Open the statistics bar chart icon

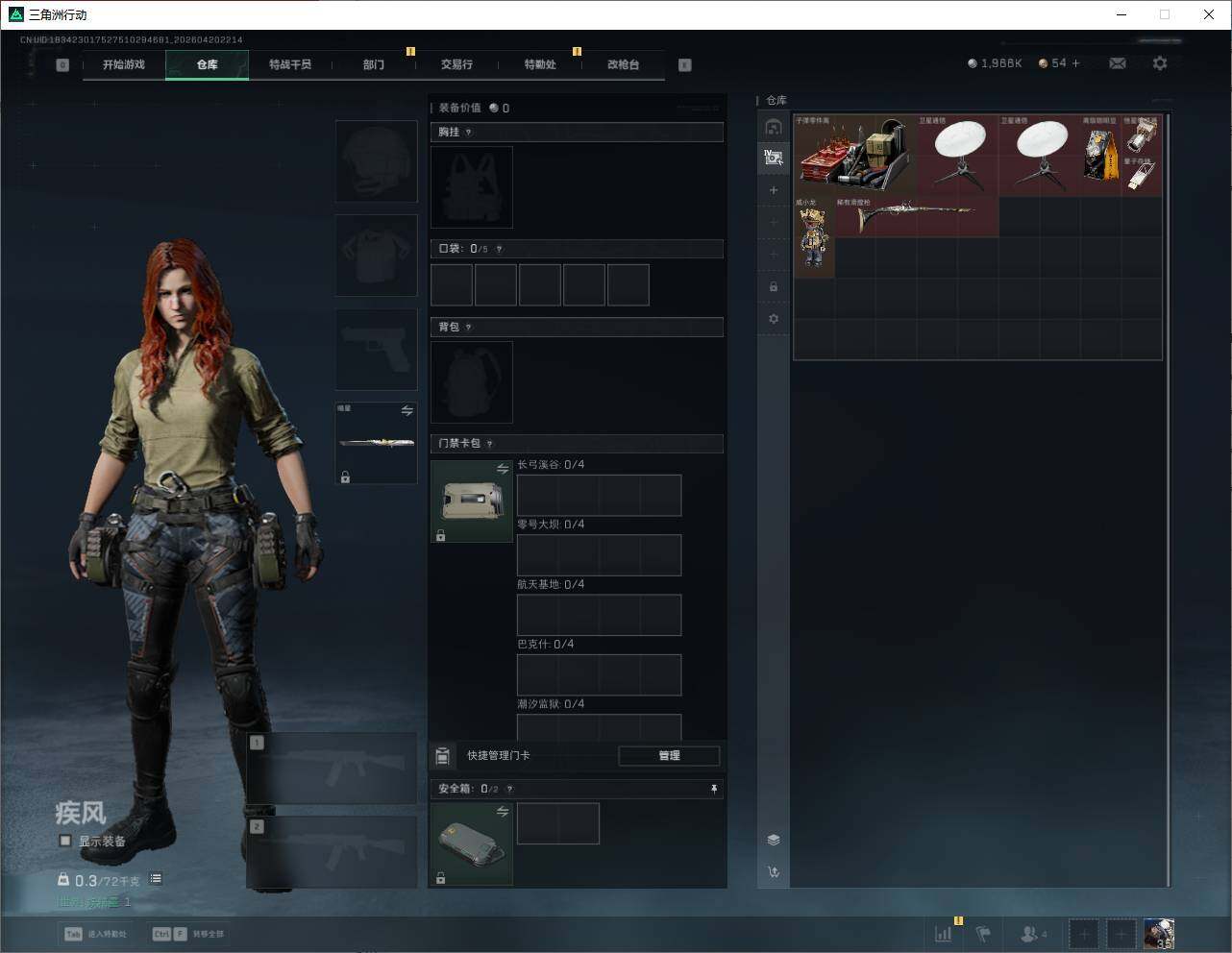[944, 933]
